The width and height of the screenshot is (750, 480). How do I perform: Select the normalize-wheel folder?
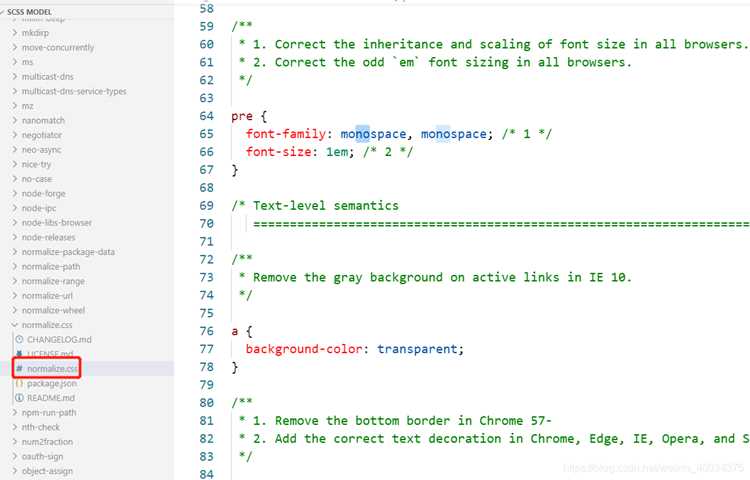click(x=53, y=310)
